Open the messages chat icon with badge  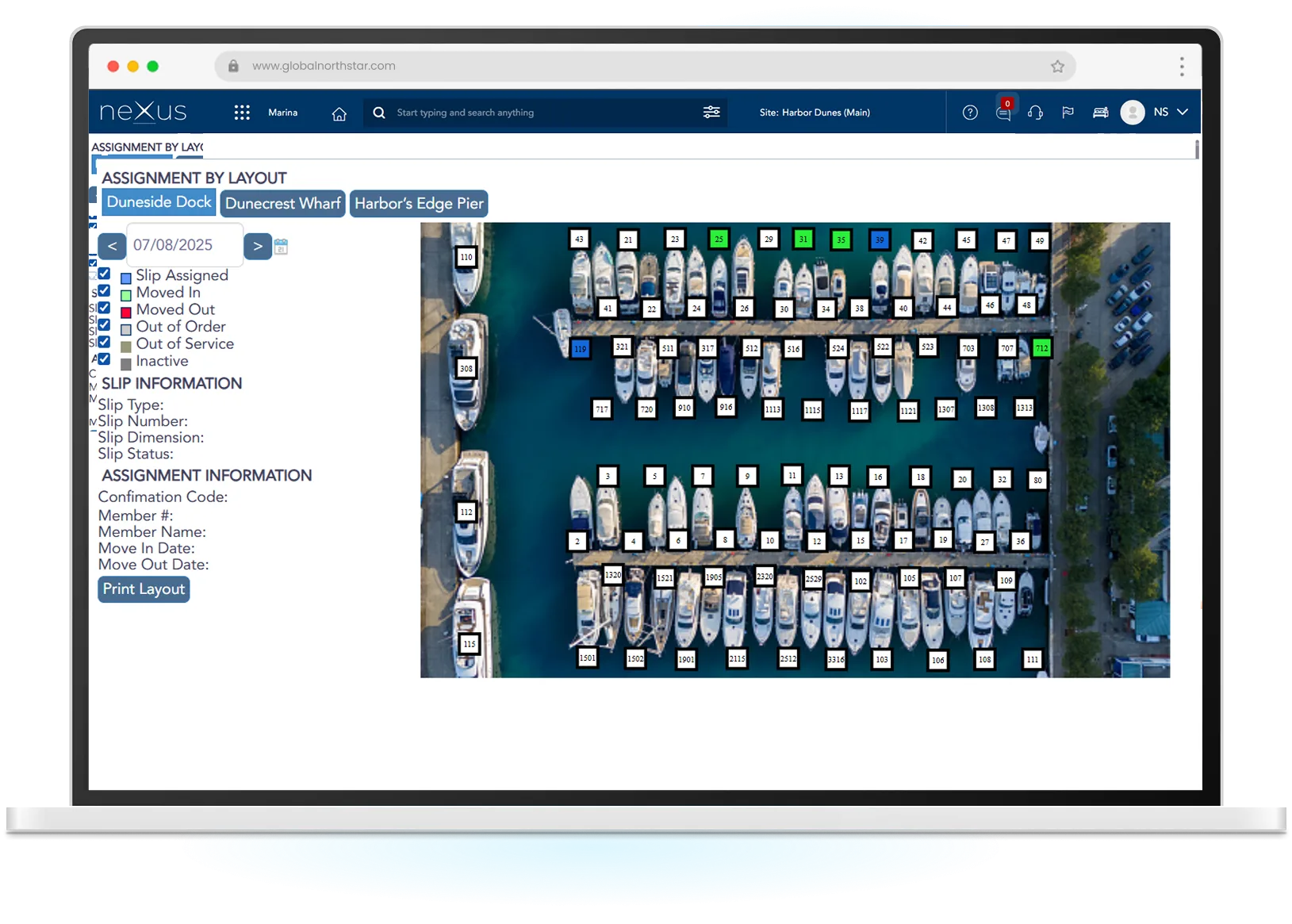pyautogui.click(x=1003, y=114)
